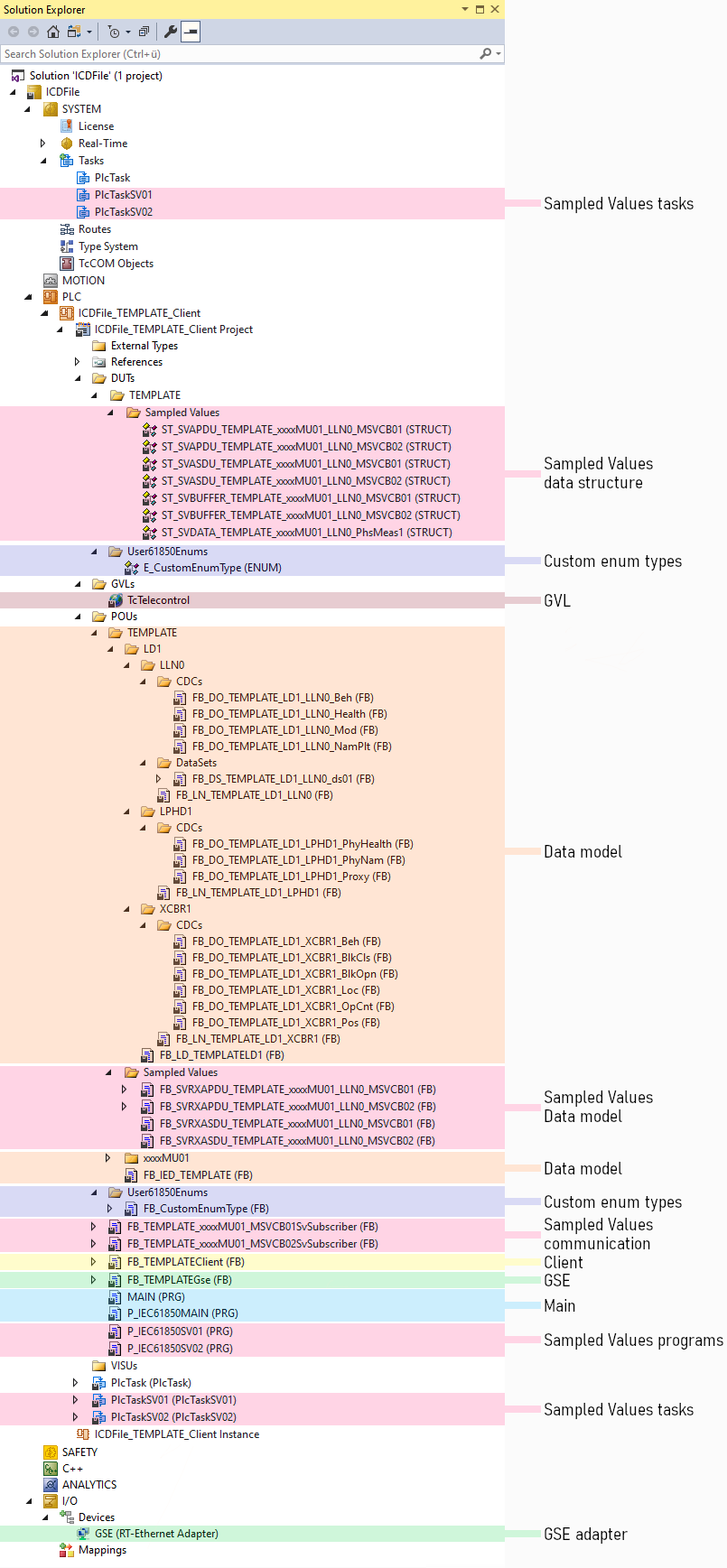Viewport: 727px width, 1568px height.
Task: Toggle the Preview Selected Items button
Action: (191, 32)
